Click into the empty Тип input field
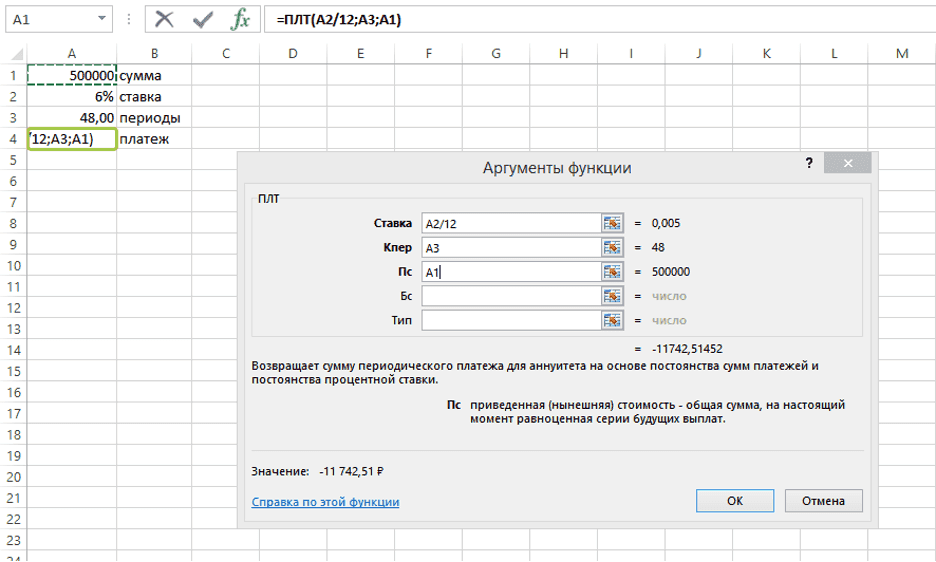This screenshot has height=562, width=936. (x=510, y=320)
